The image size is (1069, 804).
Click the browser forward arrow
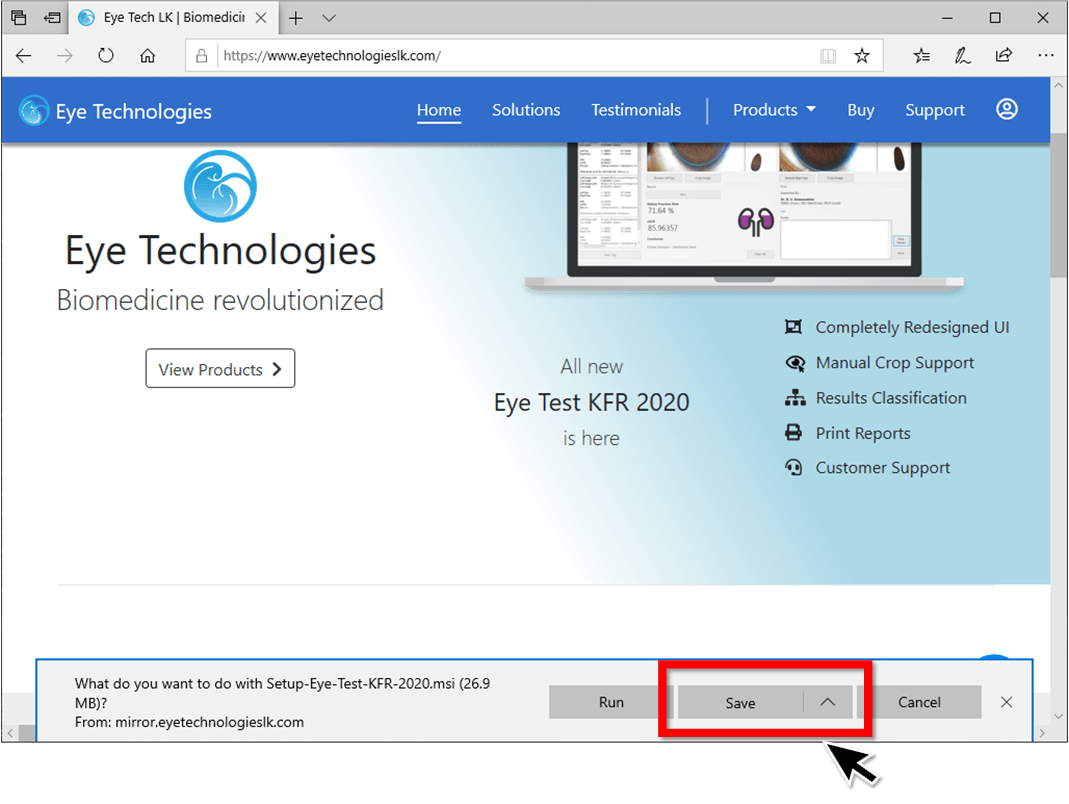pyautogui.click(x=65, y=56)
